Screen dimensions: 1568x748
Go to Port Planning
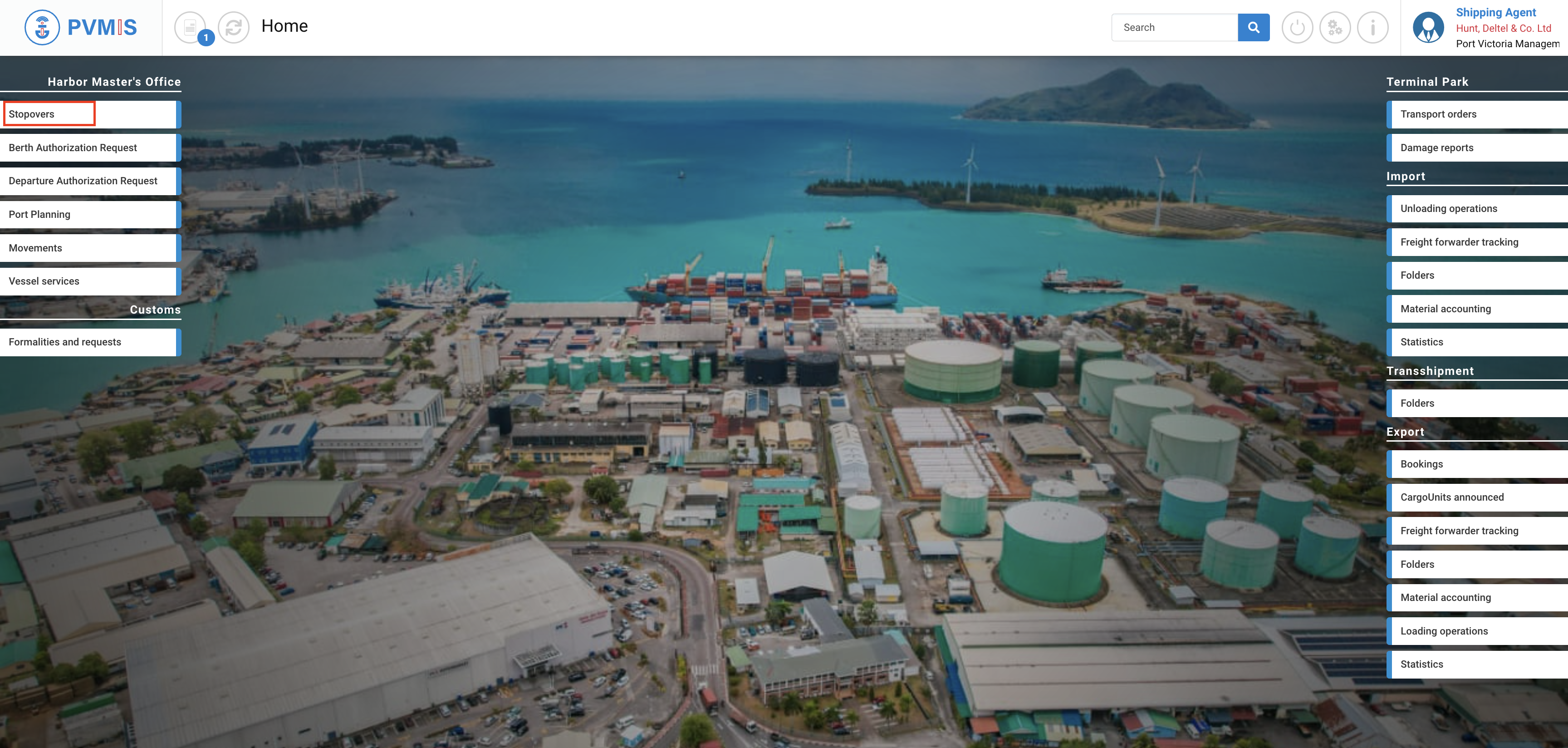(39, 214)
